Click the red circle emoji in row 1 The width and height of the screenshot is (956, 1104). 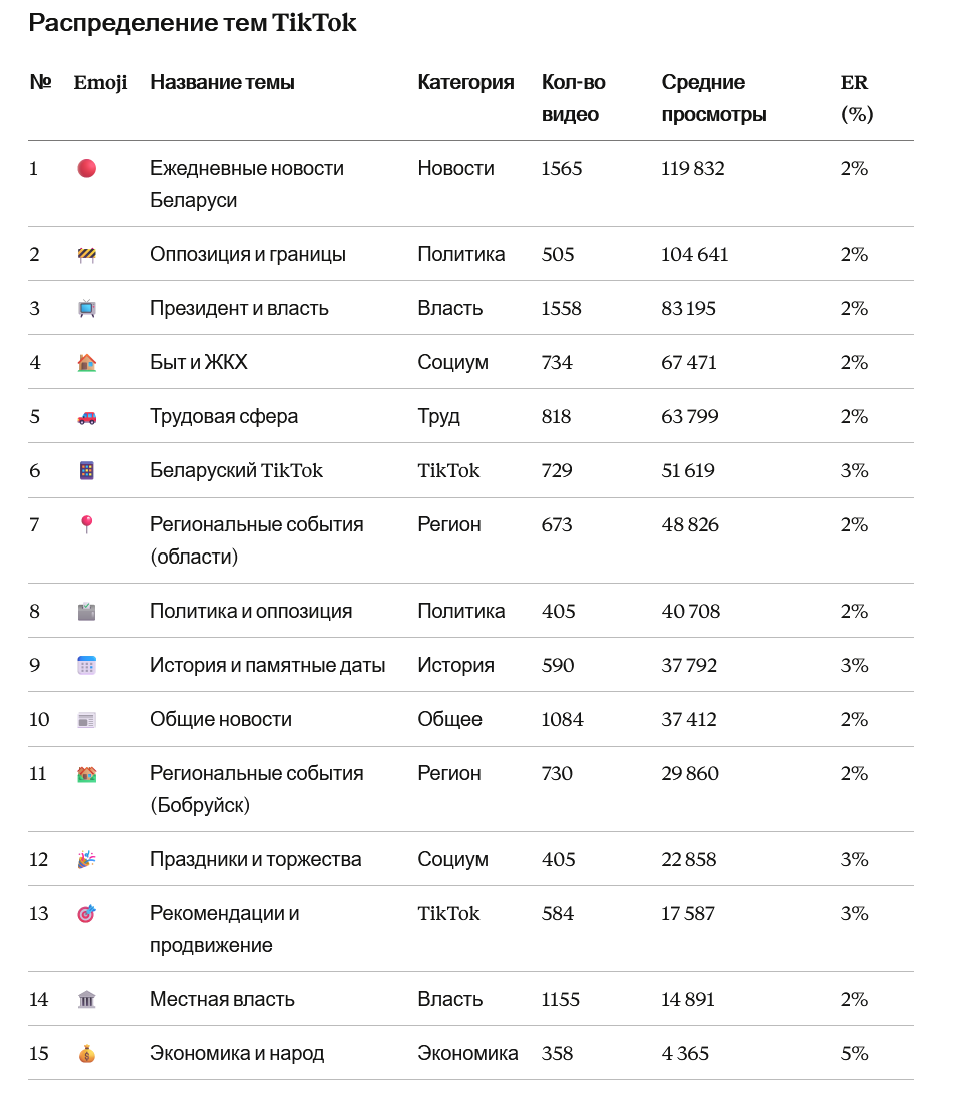pyautogui.click(x=87, y=169)
